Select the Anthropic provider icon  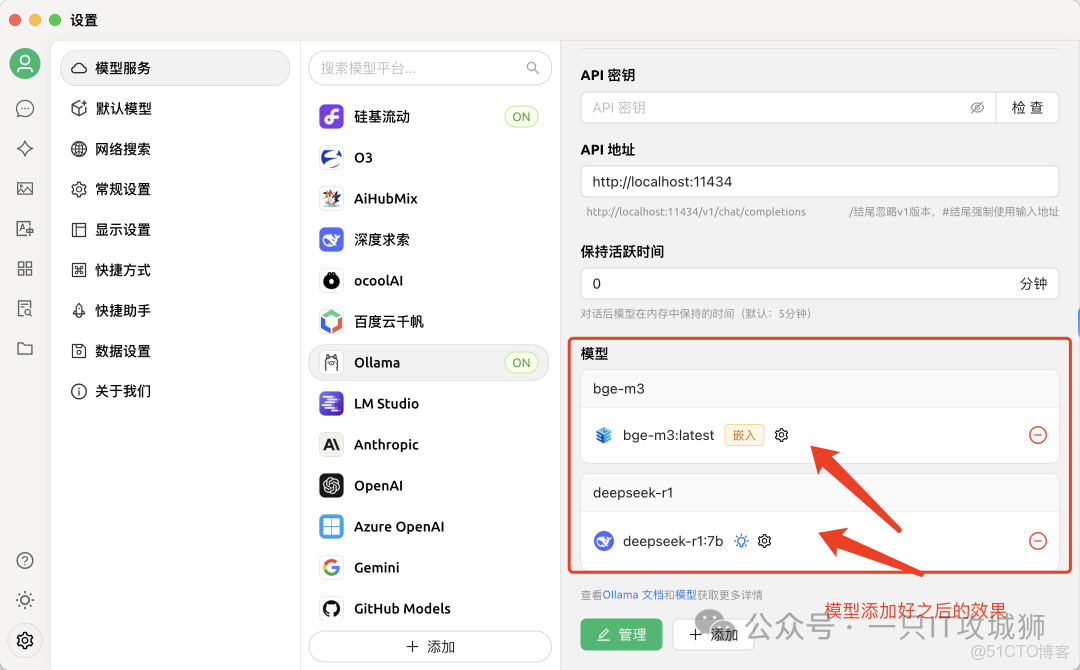click(x=331, y=444)
